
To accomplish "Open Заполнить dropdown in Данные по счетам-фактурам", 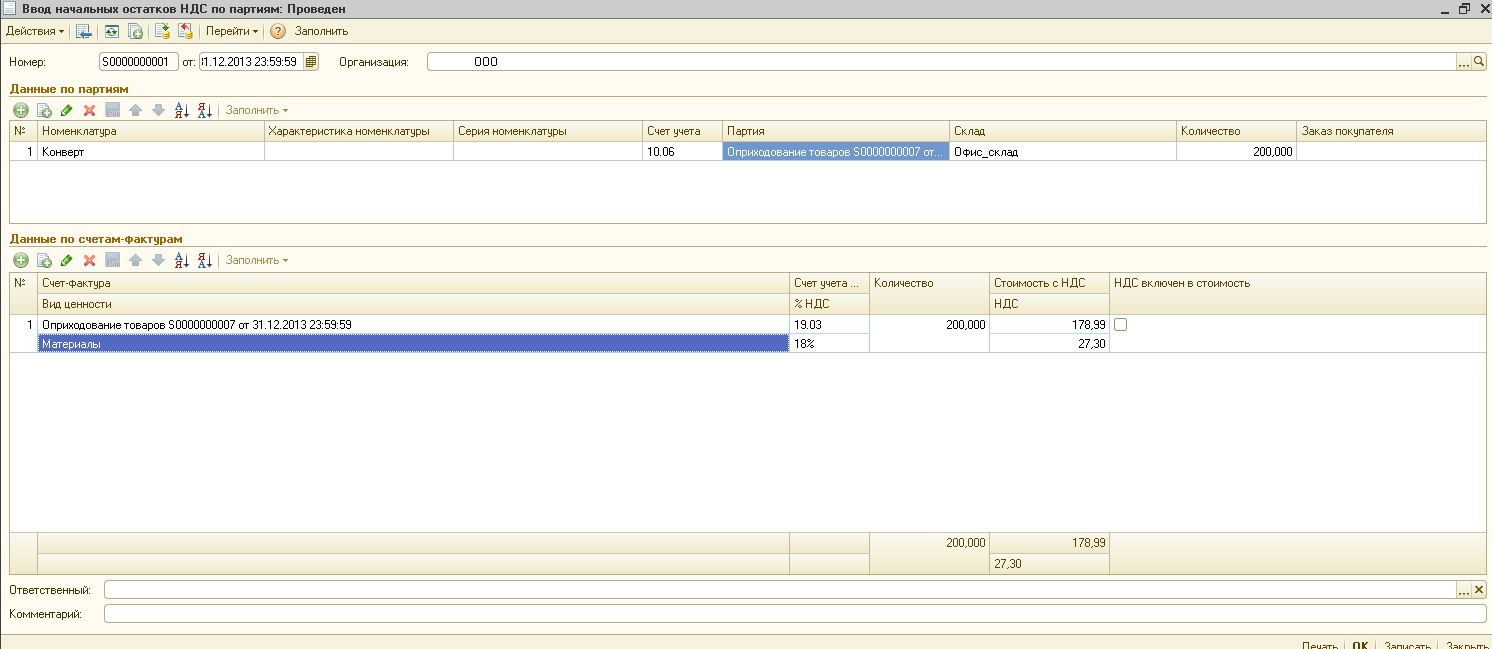I will point(257,260).
